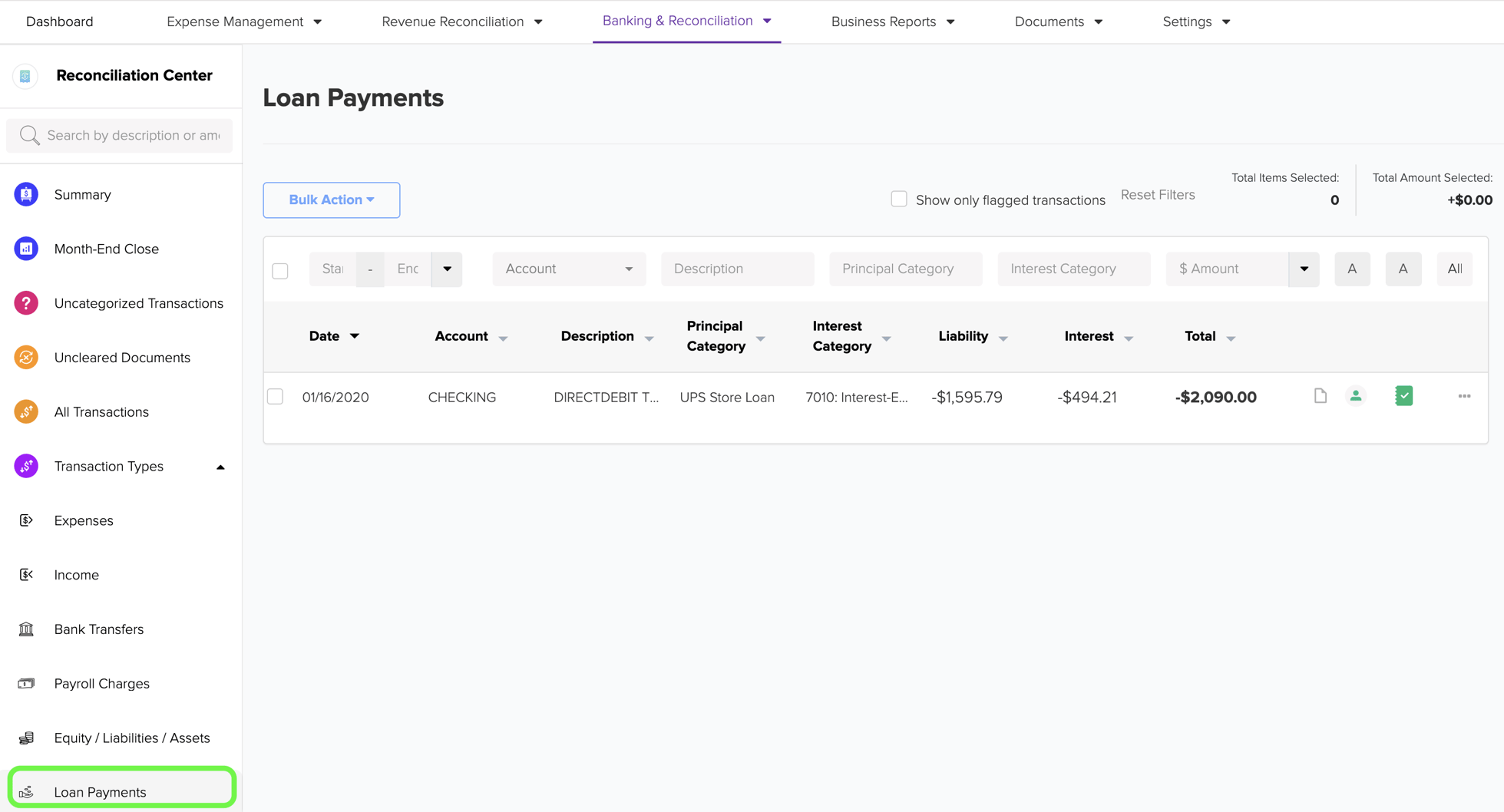1504x812 pixels.
Task: Click the document attachment icon on the loan payment row
Action: click(1320, 396)
